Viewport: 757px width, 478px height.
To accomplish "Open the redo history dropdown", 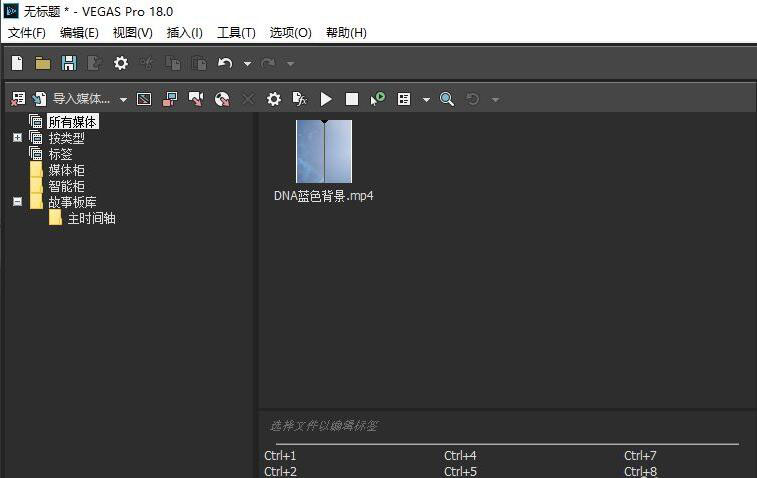I will [x=290, y=64].
